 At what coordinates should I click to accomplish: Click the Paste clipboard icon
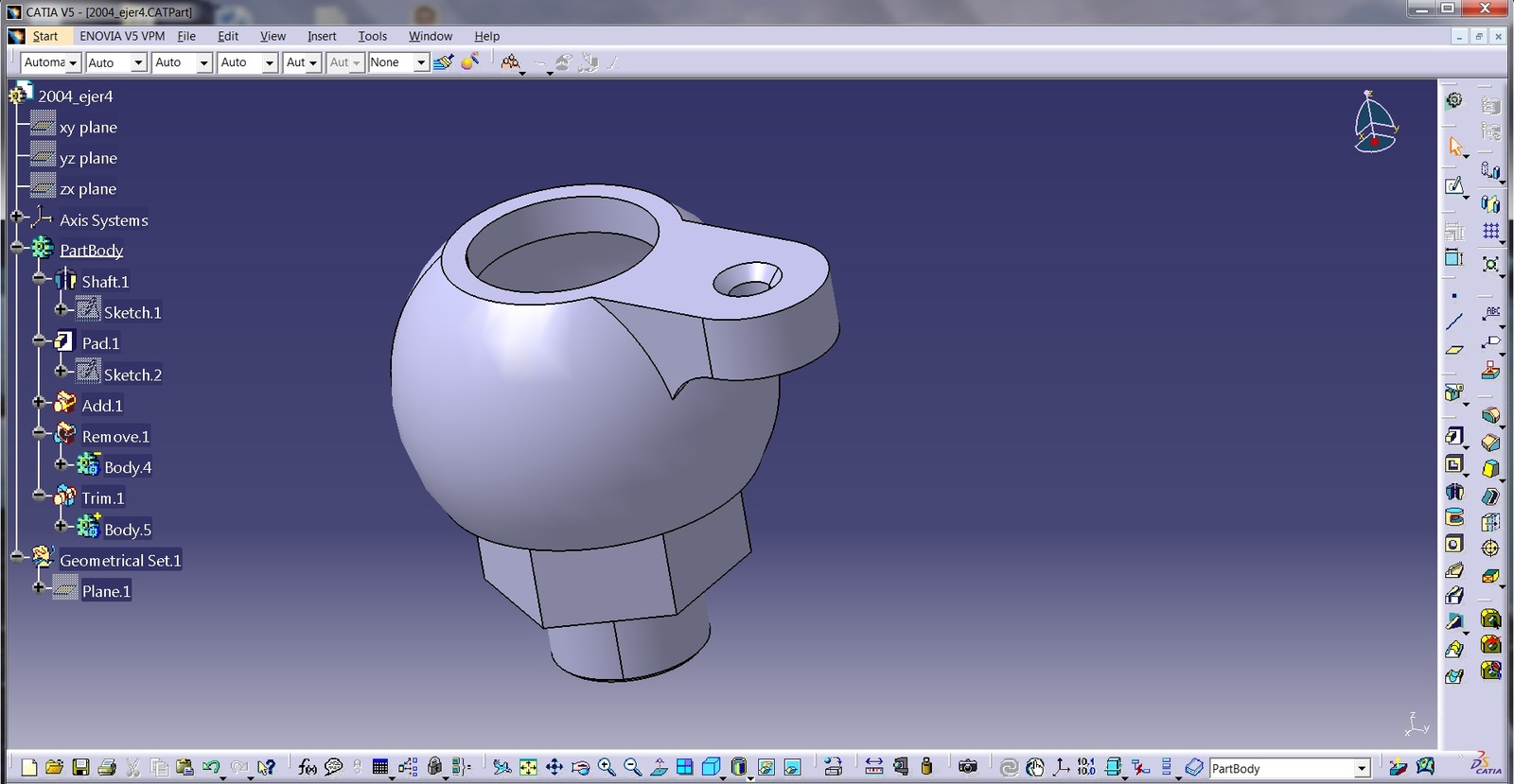tap(185, 767)
